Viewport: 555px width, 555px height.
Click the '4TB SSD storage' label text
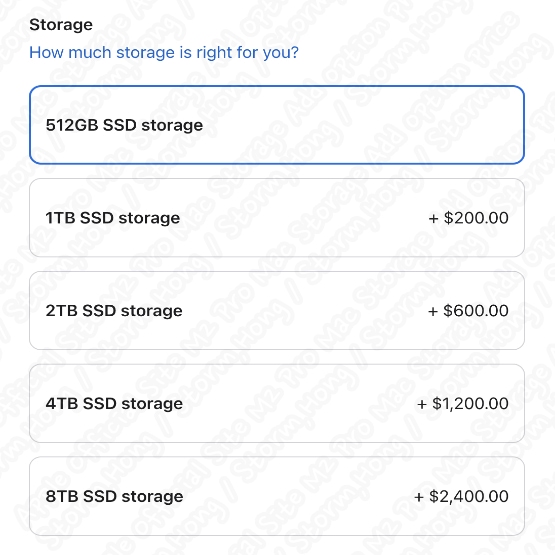tap(114, 404)
